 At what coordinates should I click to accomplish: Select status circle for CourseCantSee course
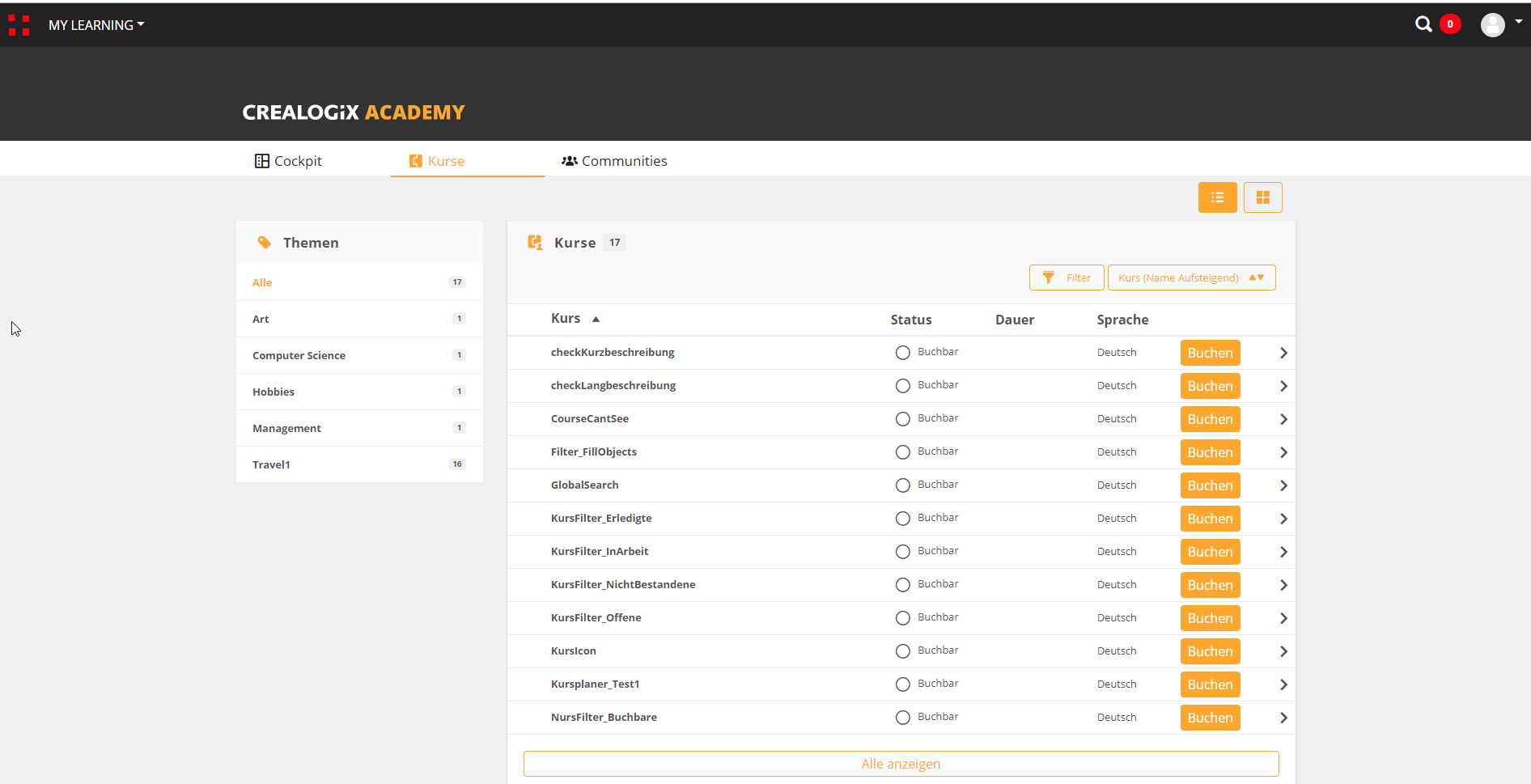coord(903,419)
